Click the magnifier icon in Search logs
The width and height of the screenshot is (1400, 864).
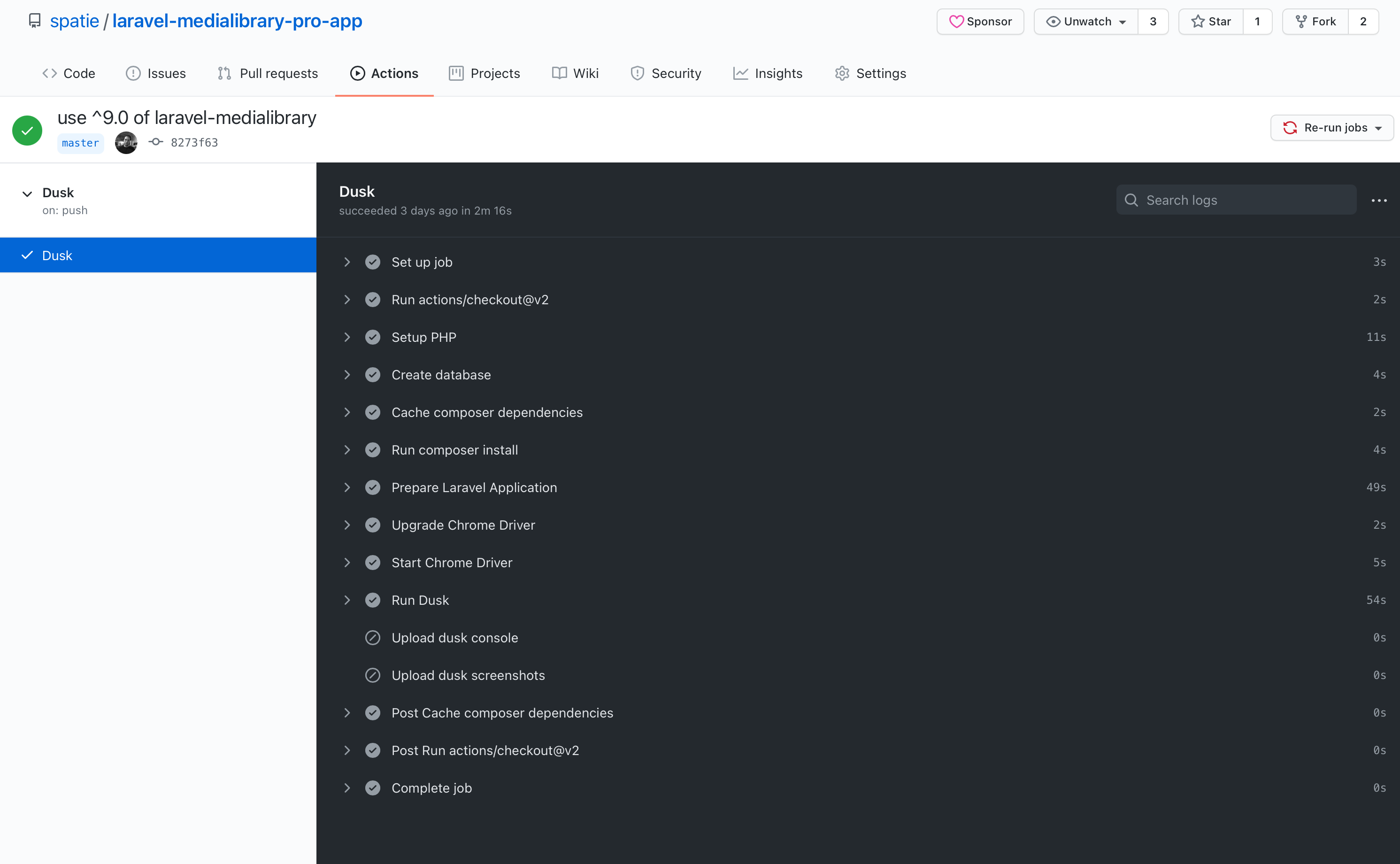pyautogui.click(x=1131, y=200)
